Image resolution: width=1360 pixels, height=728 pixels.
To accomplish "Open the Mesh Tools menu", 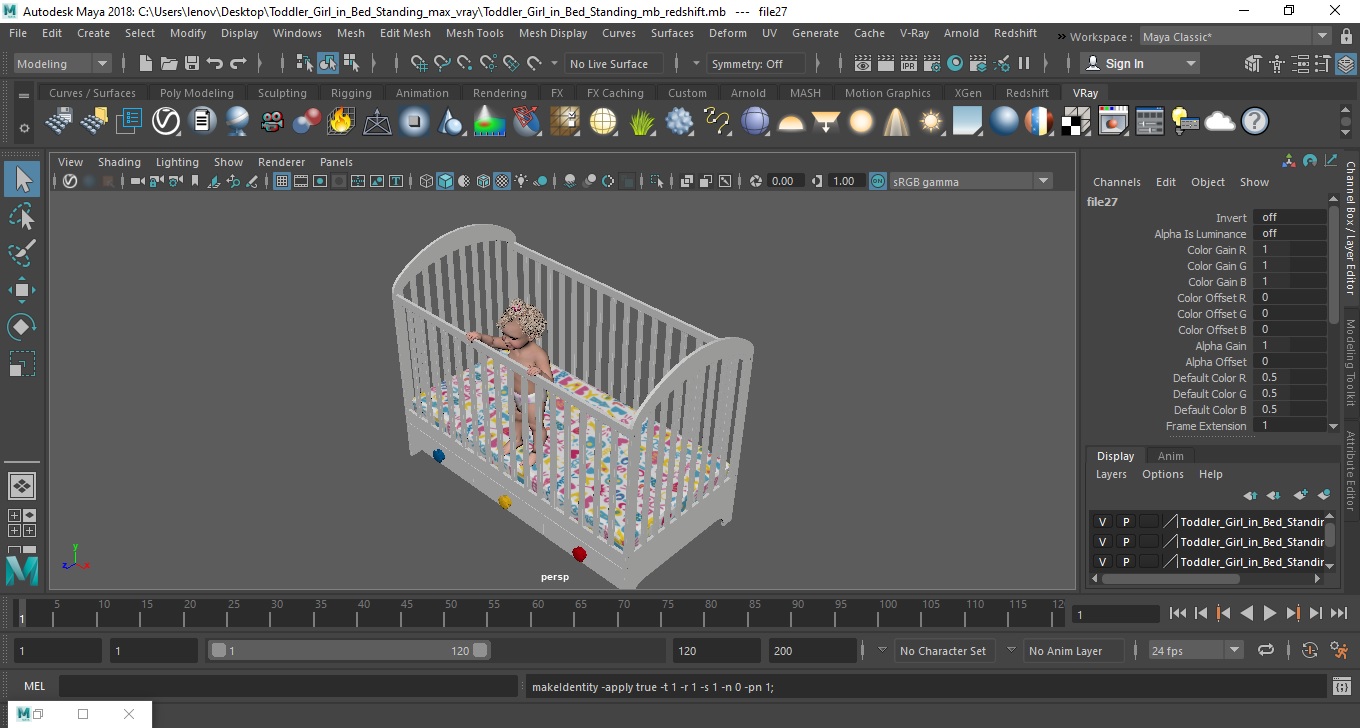I will (475, 33).
